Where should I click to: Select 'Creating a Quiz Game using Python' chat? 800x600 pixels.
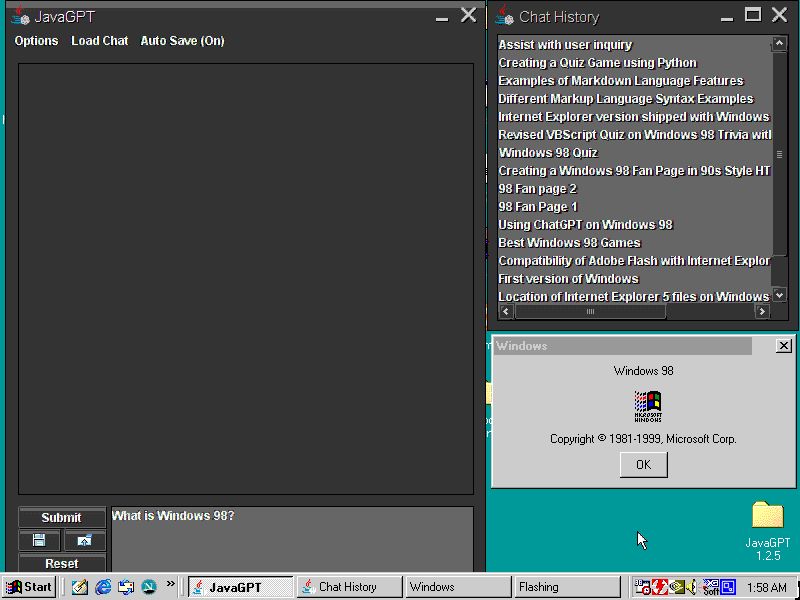click(x=635, y=63)
